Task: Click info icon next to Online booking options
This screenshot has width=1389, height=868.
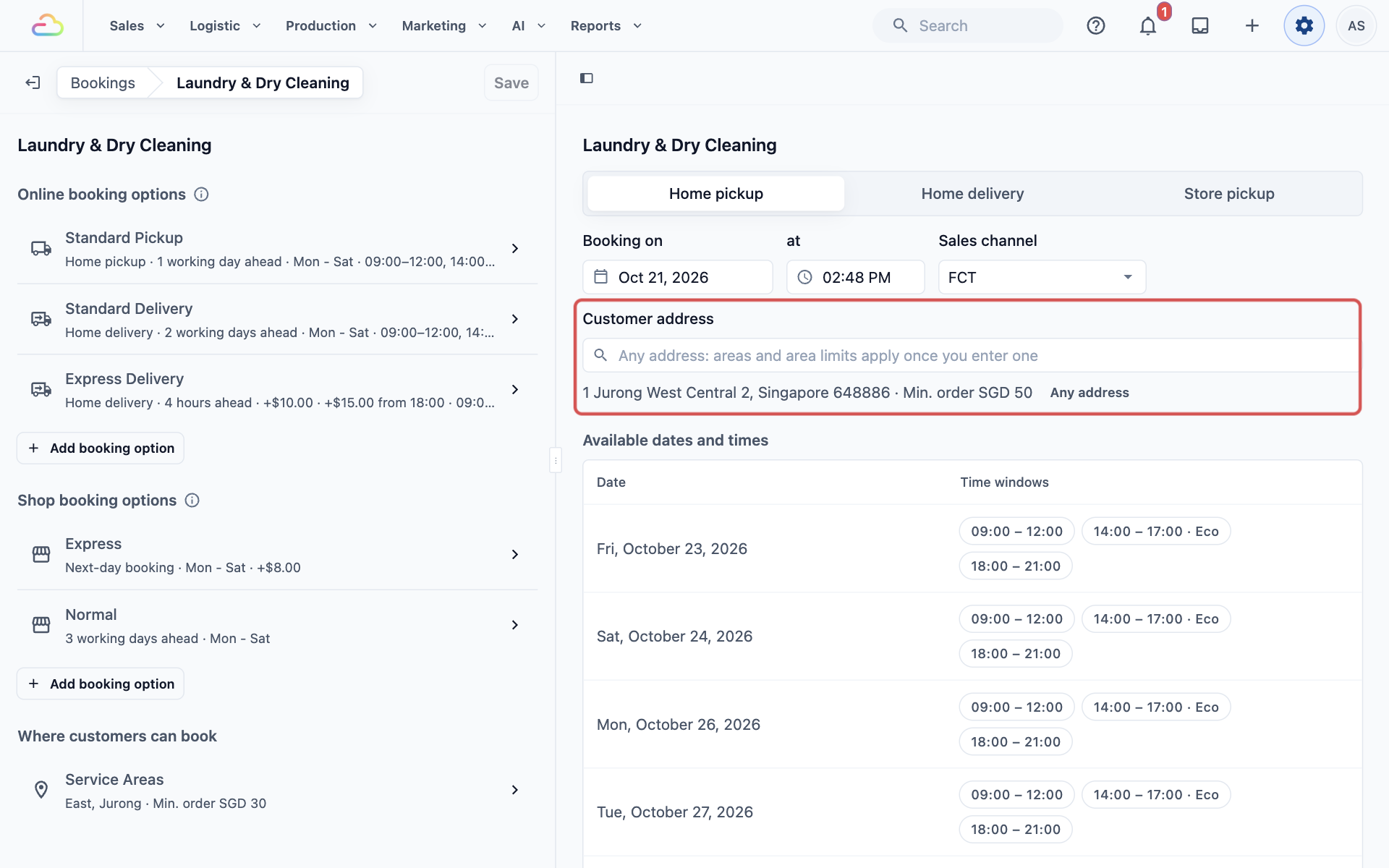Action: point(202,195)
